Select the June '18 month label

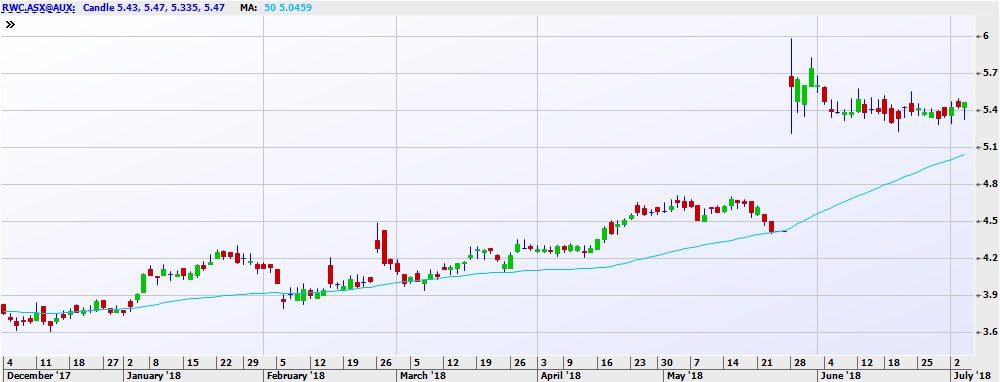841,376
